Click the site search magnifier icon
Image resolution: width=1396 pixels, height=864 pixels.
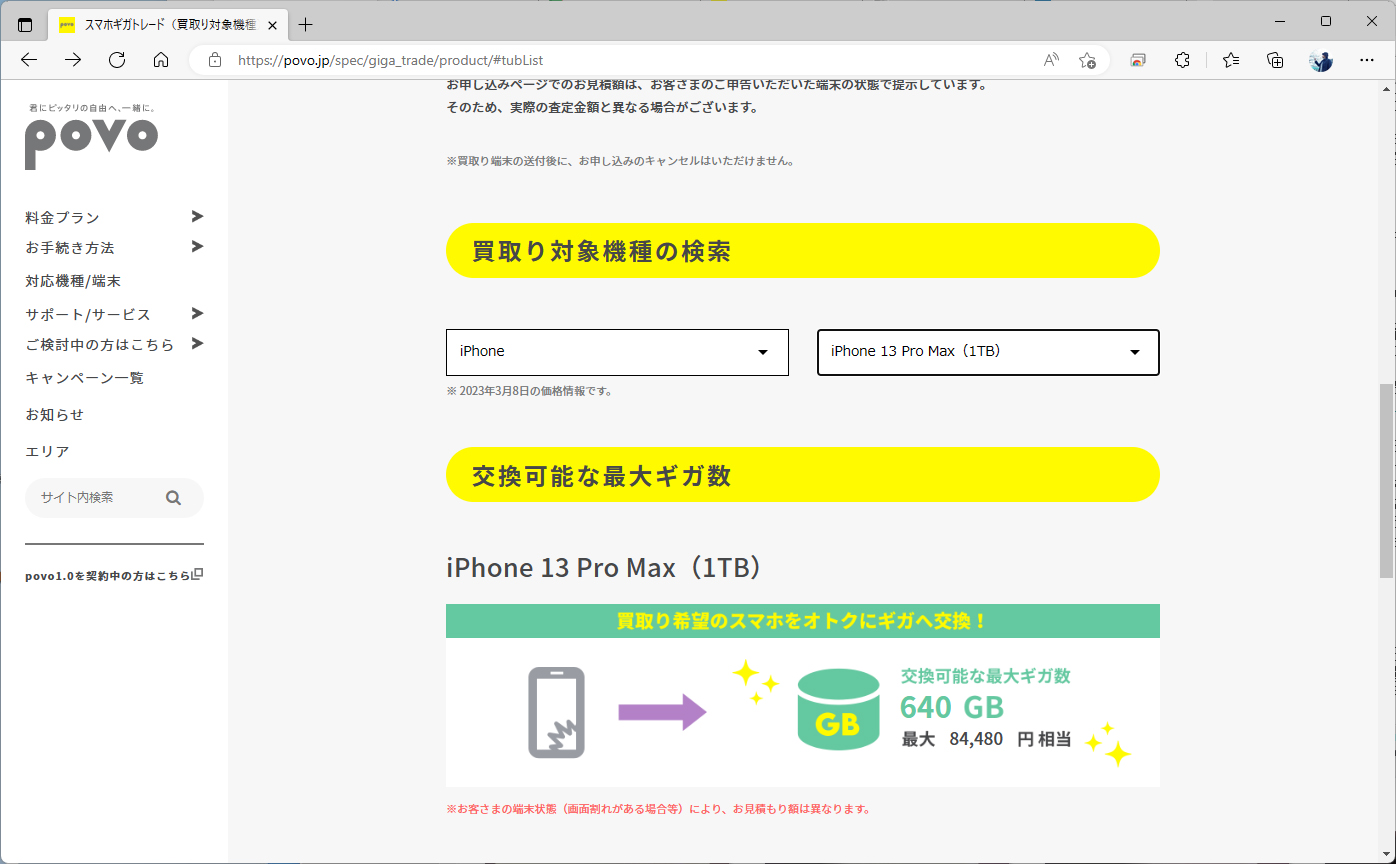[173, 498]
